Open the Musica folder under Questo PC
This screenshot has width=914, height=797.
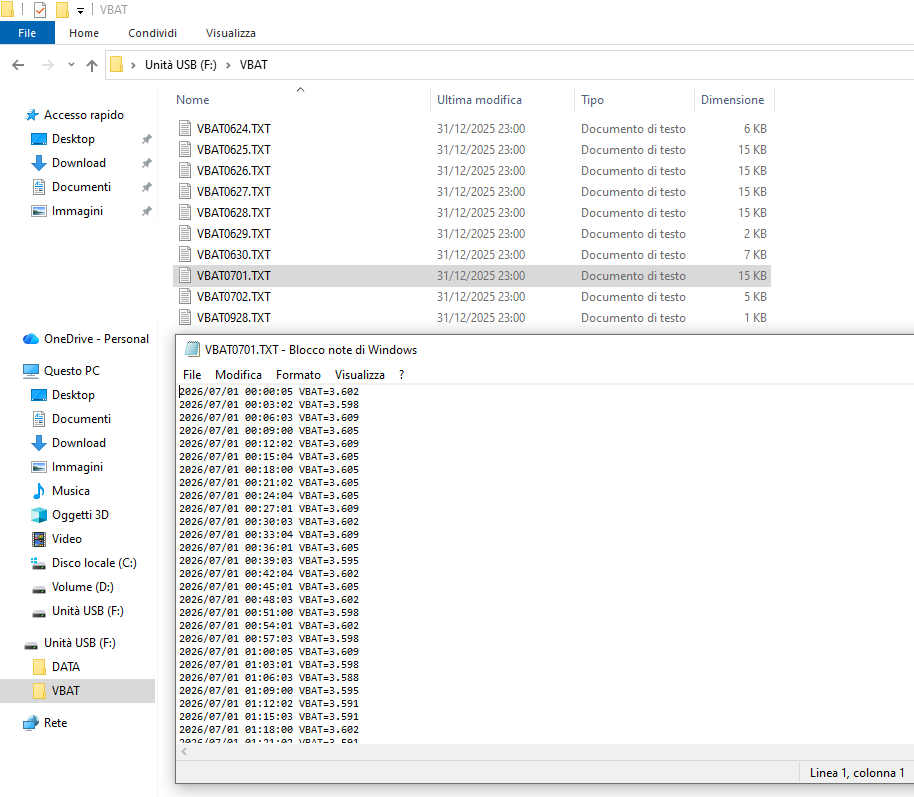(x=71, y=491)
